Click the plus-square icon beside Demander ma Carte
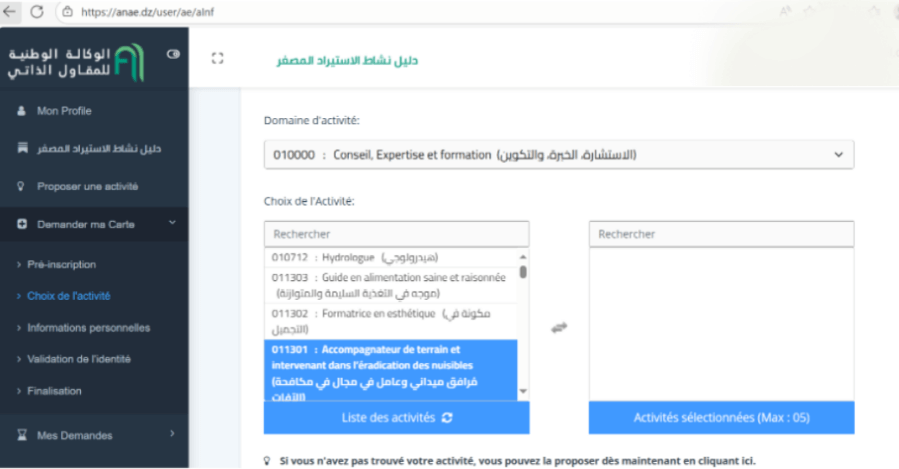This screenshot has width=899, height=469. coord(21,224)
